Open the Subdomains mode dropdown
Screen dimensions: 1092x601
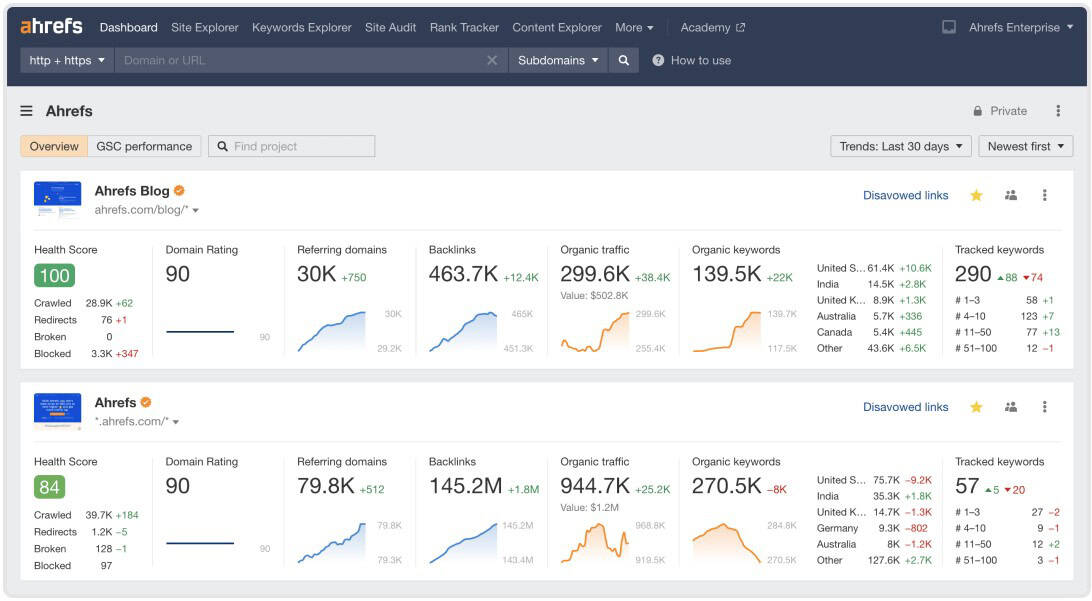pyautogui.click(x=558, y=60)
